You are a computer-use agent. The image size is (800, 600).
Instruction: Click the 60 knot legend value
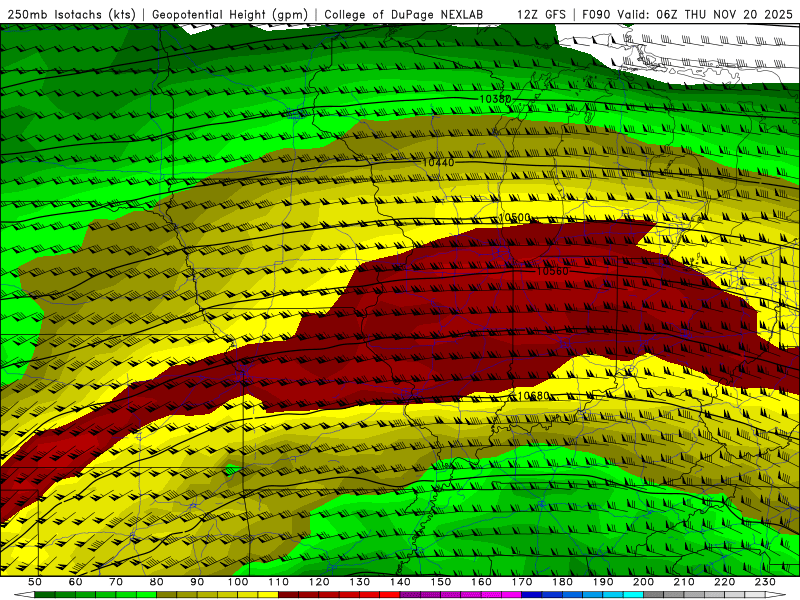click(x=75, y=582)
